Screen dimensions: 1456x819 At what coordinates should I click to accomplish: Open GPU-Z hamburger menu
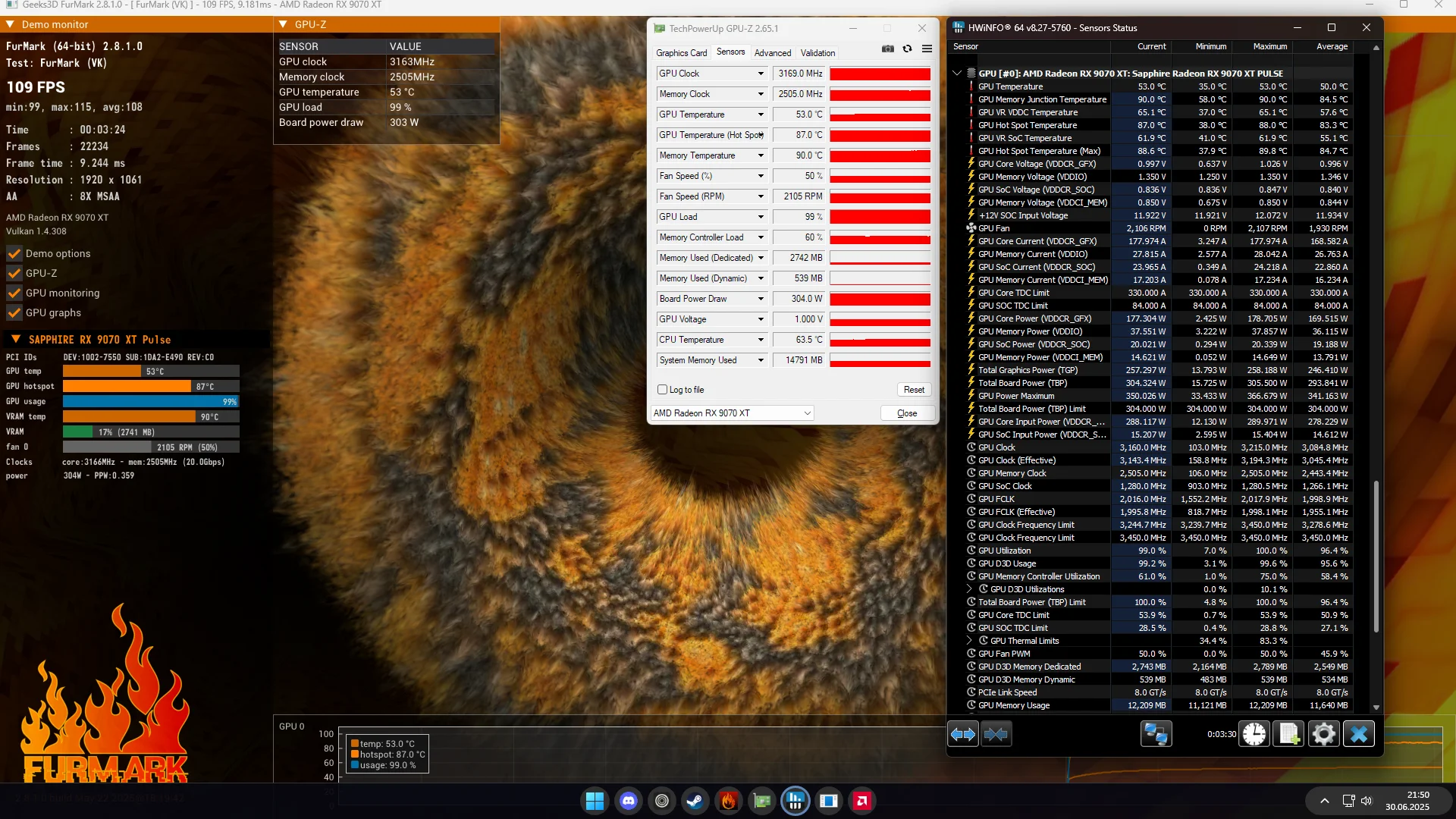(927, 49)
